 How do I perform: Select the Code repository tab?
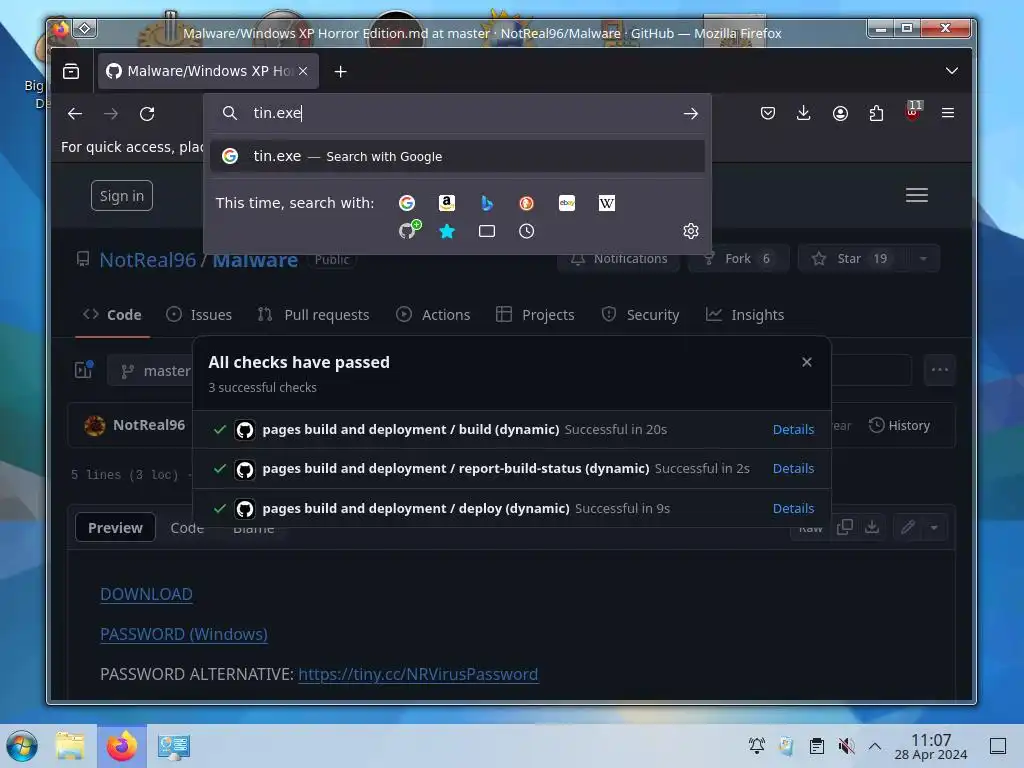[x=112, y=315]
